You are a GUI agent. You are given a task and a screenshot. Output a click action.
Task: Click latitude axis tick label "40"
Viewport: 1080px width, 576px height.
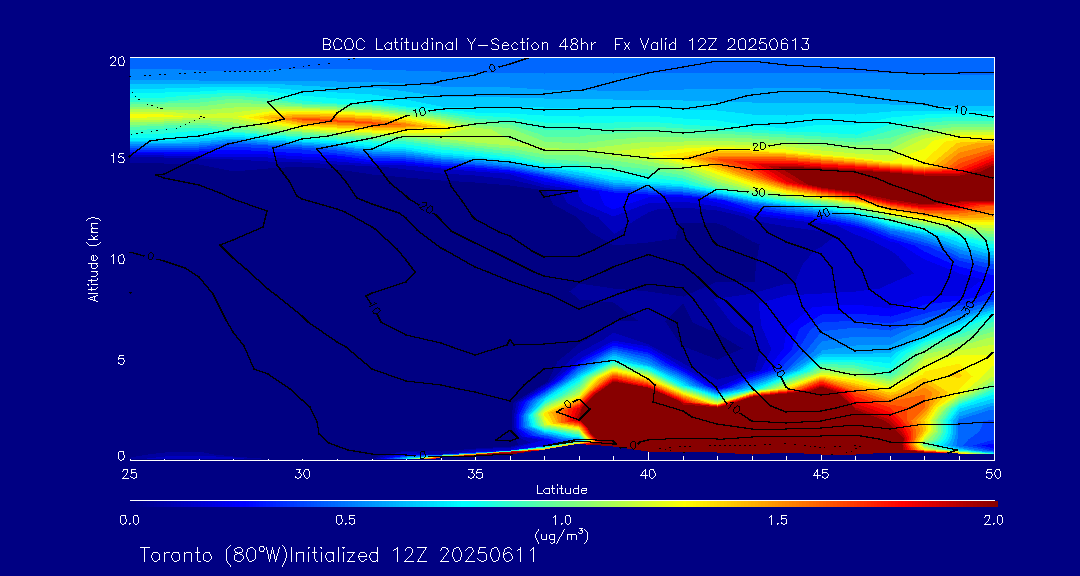click(648, 474)
